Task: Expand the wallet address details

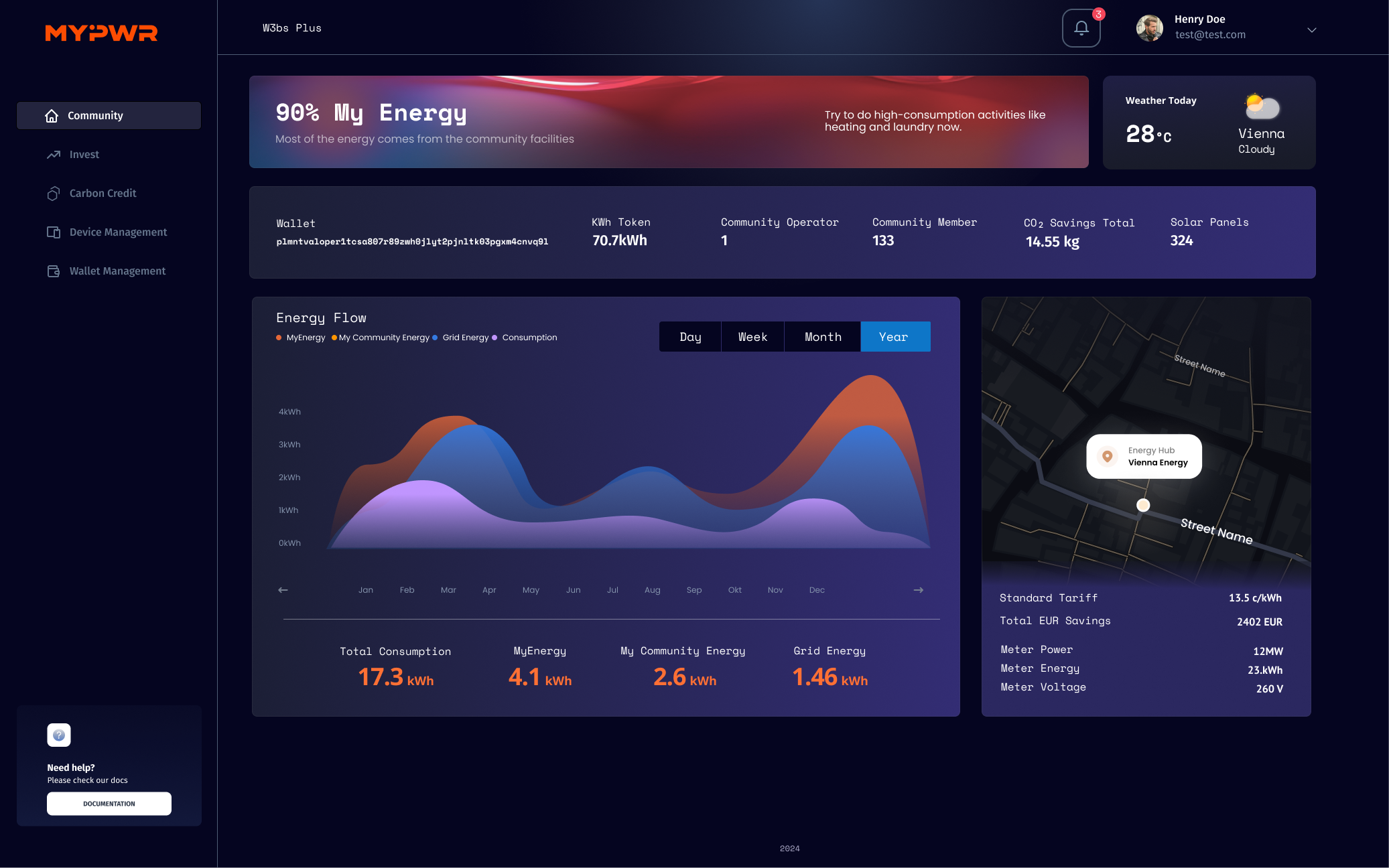Action: click(x=413, y=241)
